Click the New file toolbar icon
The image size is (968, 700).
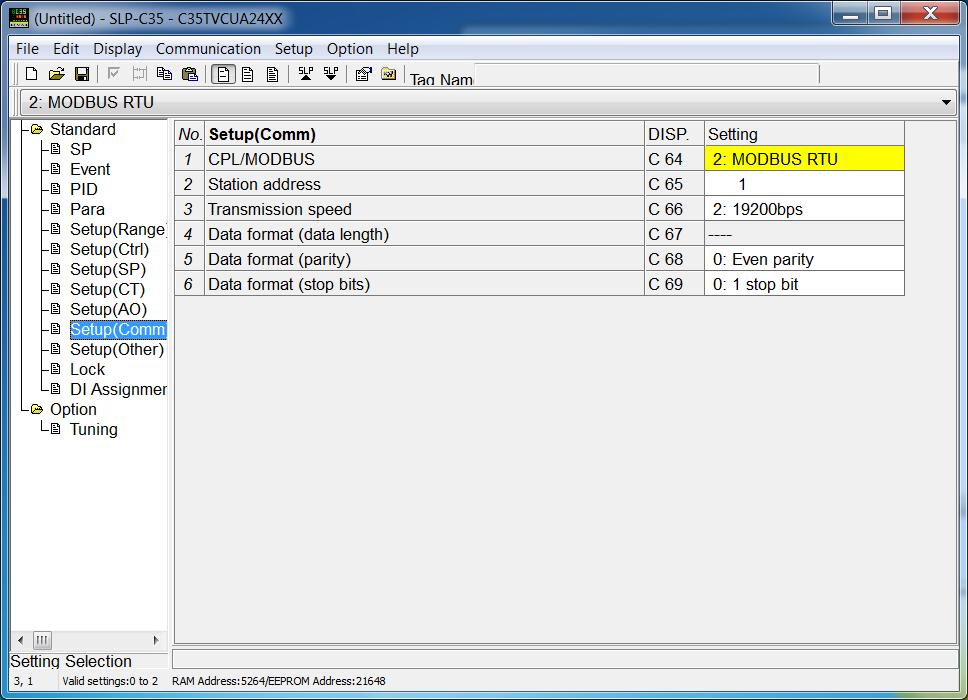(x=31, y=74)
